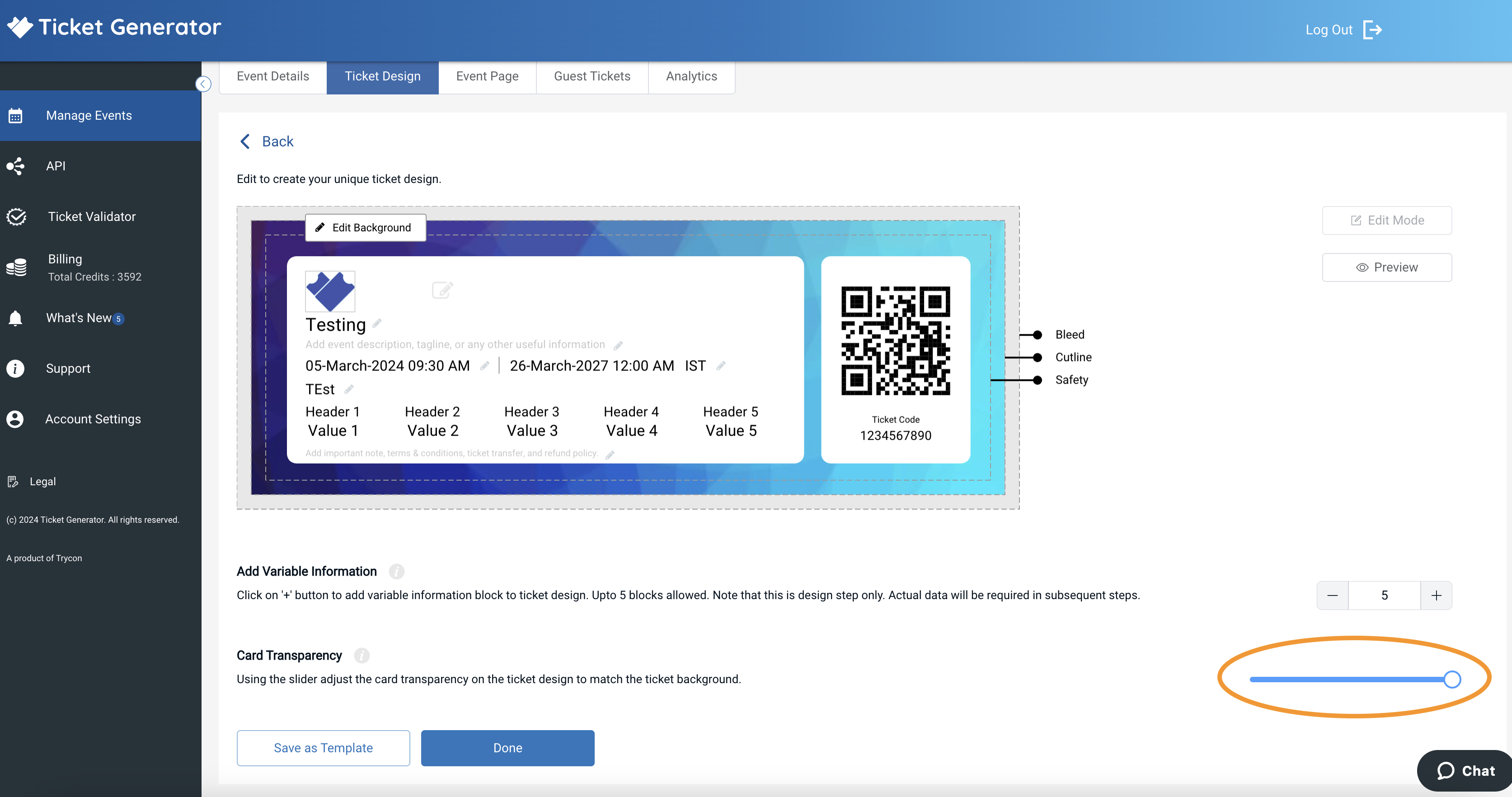Open the Guest Tickets tab

592,76
